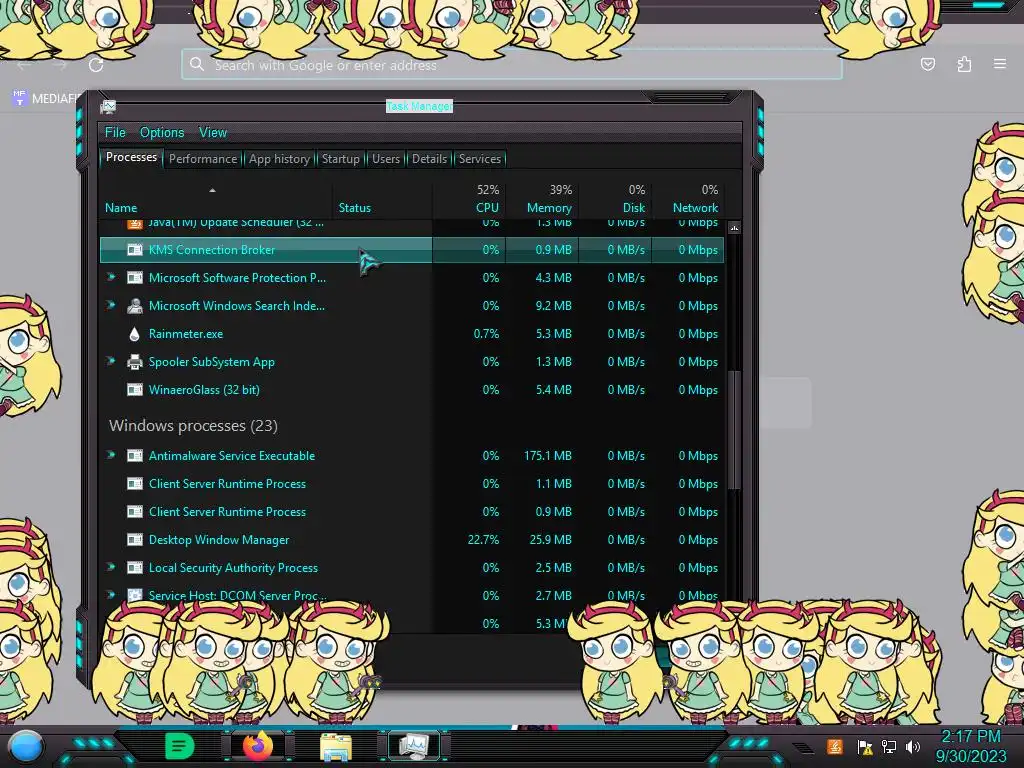Switch to Firefox from the taskbar
This screenshot has height=768, width=1024.
pos(258,746)
